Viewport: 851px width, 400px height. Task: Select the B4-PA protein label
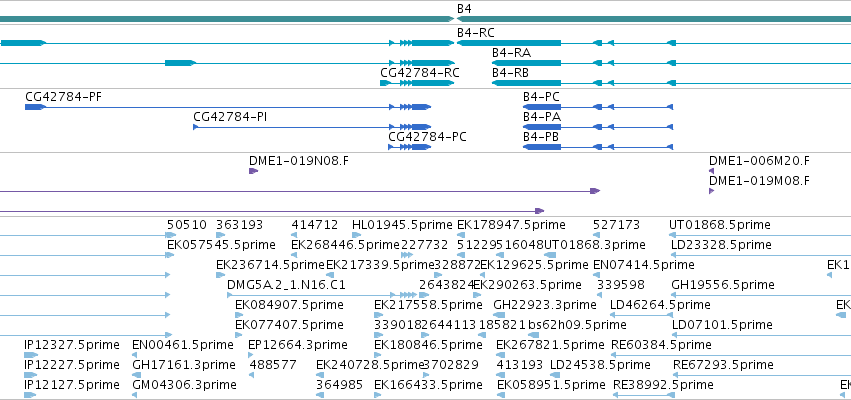click(x=542, y=117)
